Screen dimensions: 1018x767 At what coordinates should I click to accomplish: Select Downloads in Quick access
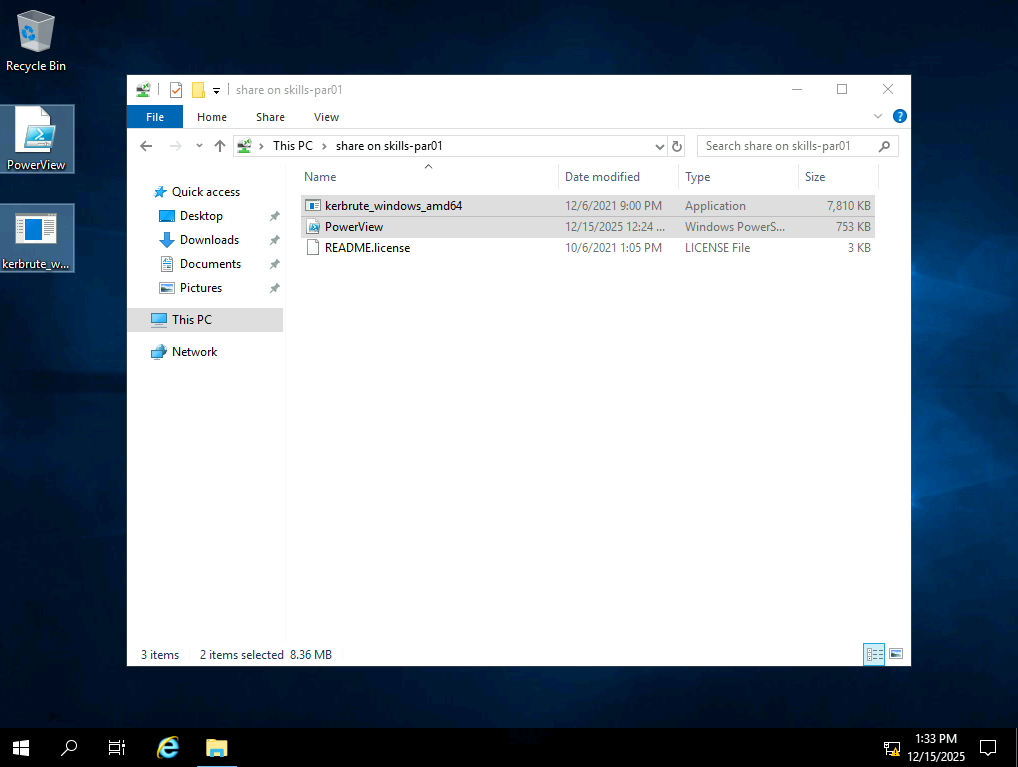click(209, 240)
